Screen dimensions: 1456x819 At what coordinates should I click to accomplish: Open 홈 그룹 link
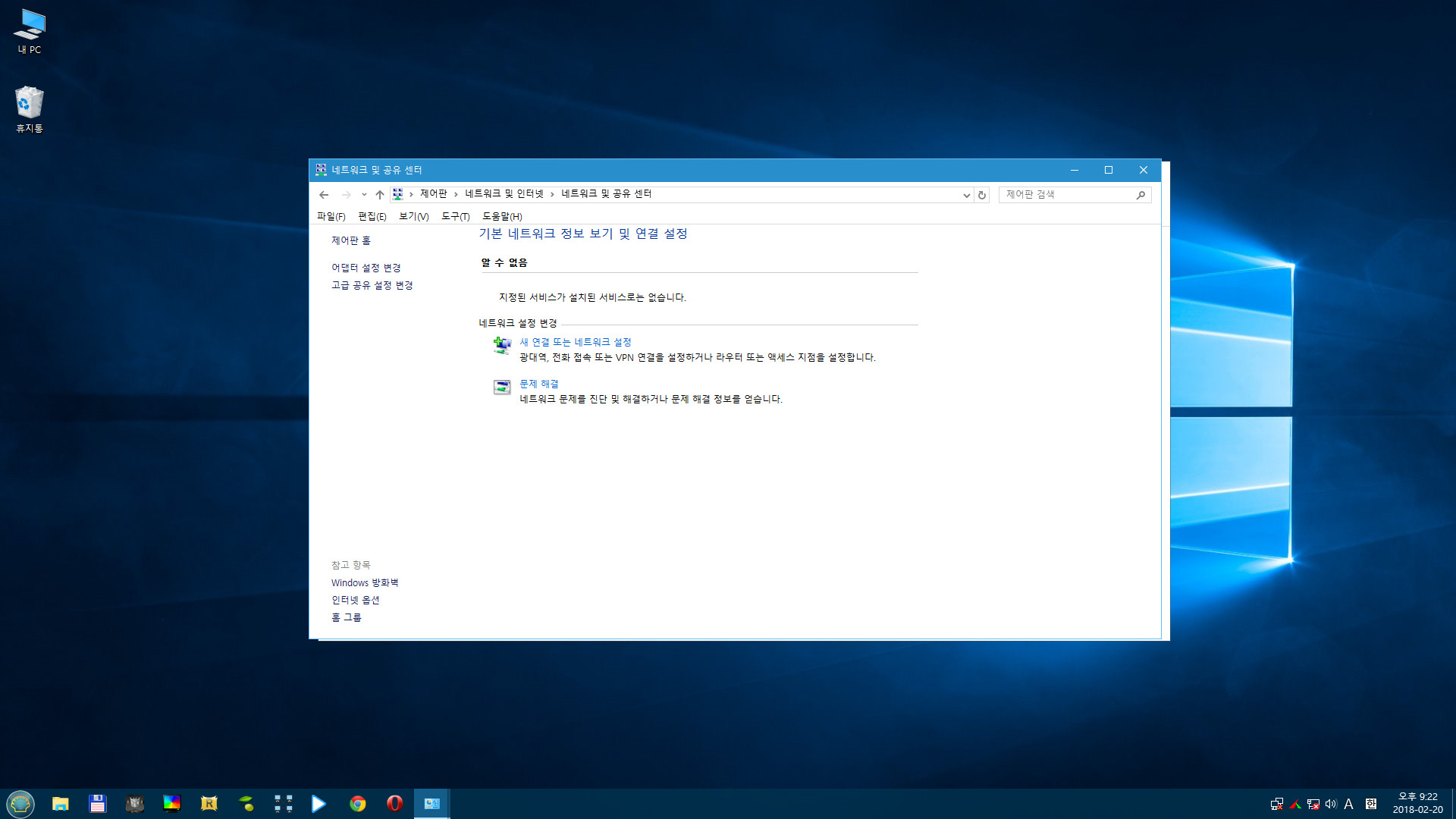click(347, 618)
